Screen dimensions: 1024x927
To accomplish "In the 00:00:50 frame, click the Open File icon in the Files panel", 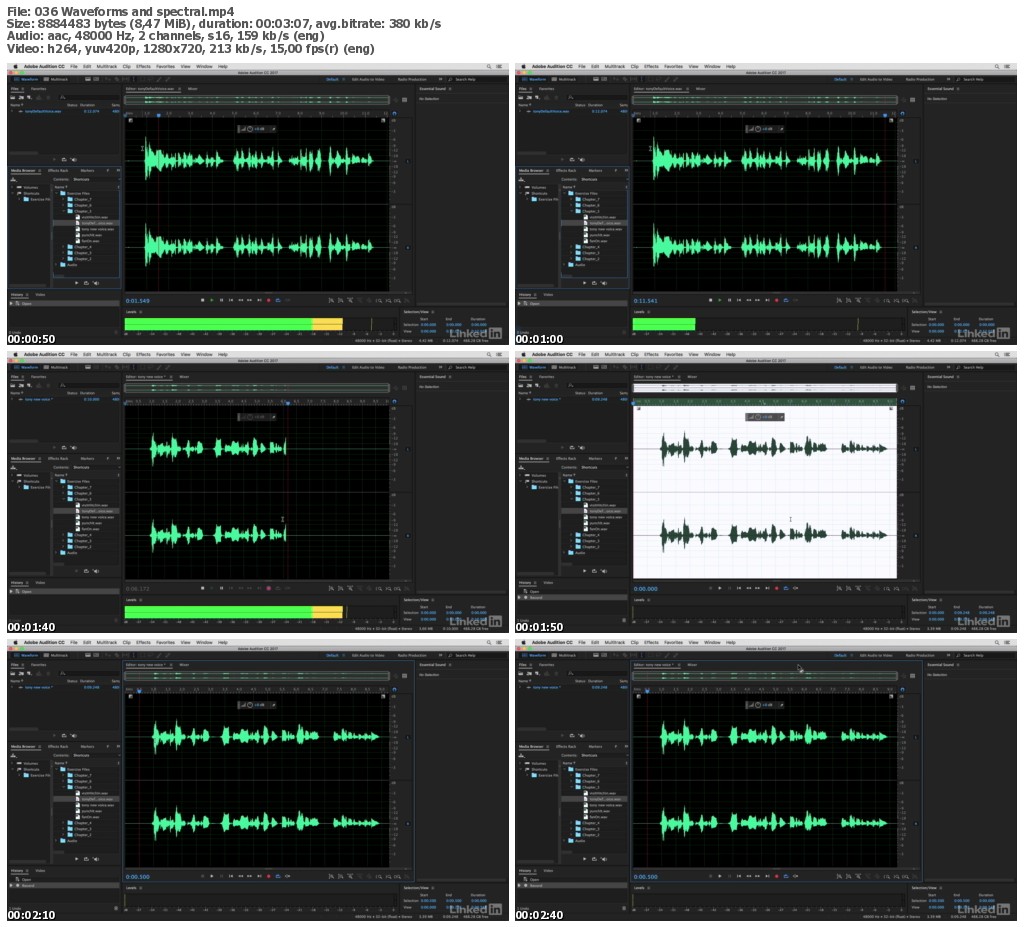I will tap(12, 97).
